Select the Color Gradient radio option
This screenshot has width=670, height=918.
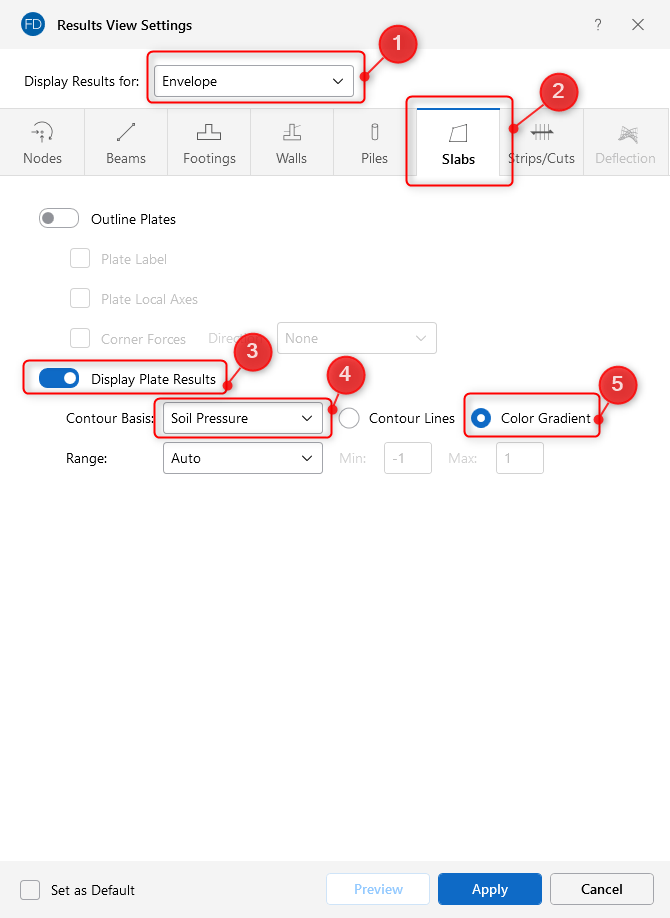481,418
